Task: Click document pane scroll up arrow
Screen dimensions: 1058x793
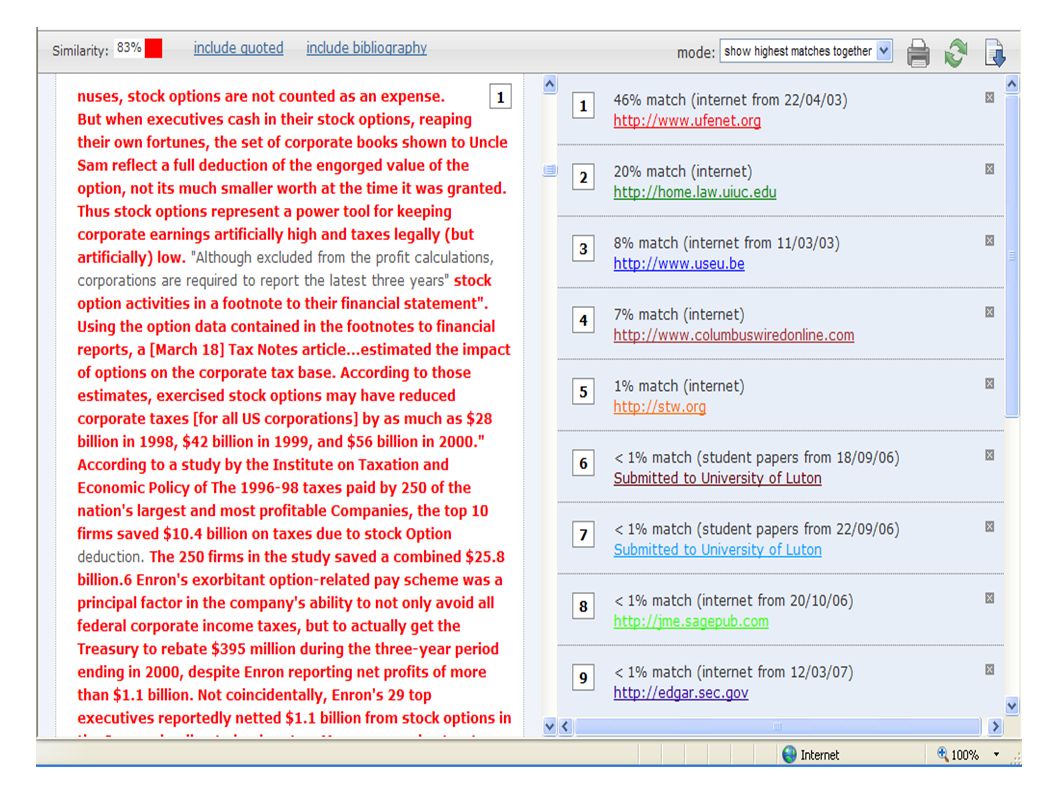Action: [x=550, y=84]
